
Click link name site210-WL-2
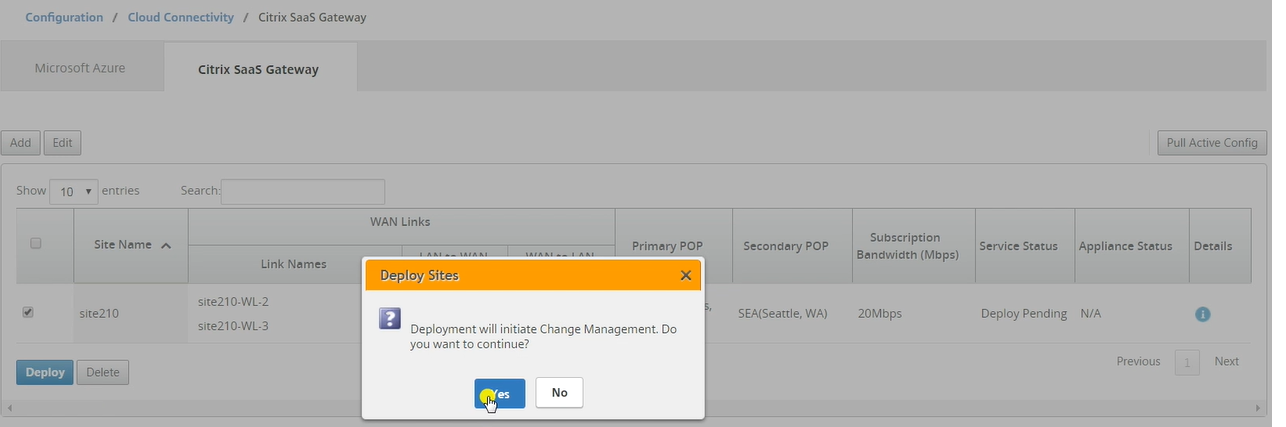coord(233,301)
